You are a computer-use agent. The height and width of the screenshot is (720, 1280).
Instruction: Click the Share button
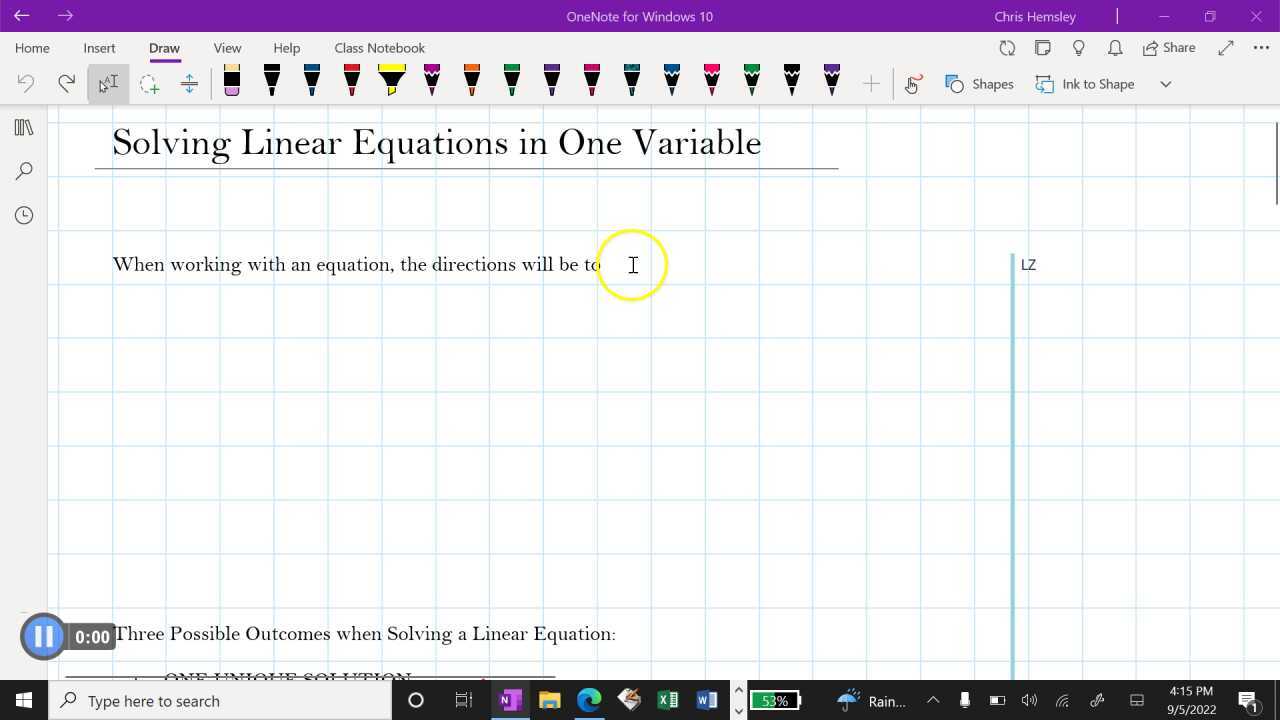point(1169,47)
